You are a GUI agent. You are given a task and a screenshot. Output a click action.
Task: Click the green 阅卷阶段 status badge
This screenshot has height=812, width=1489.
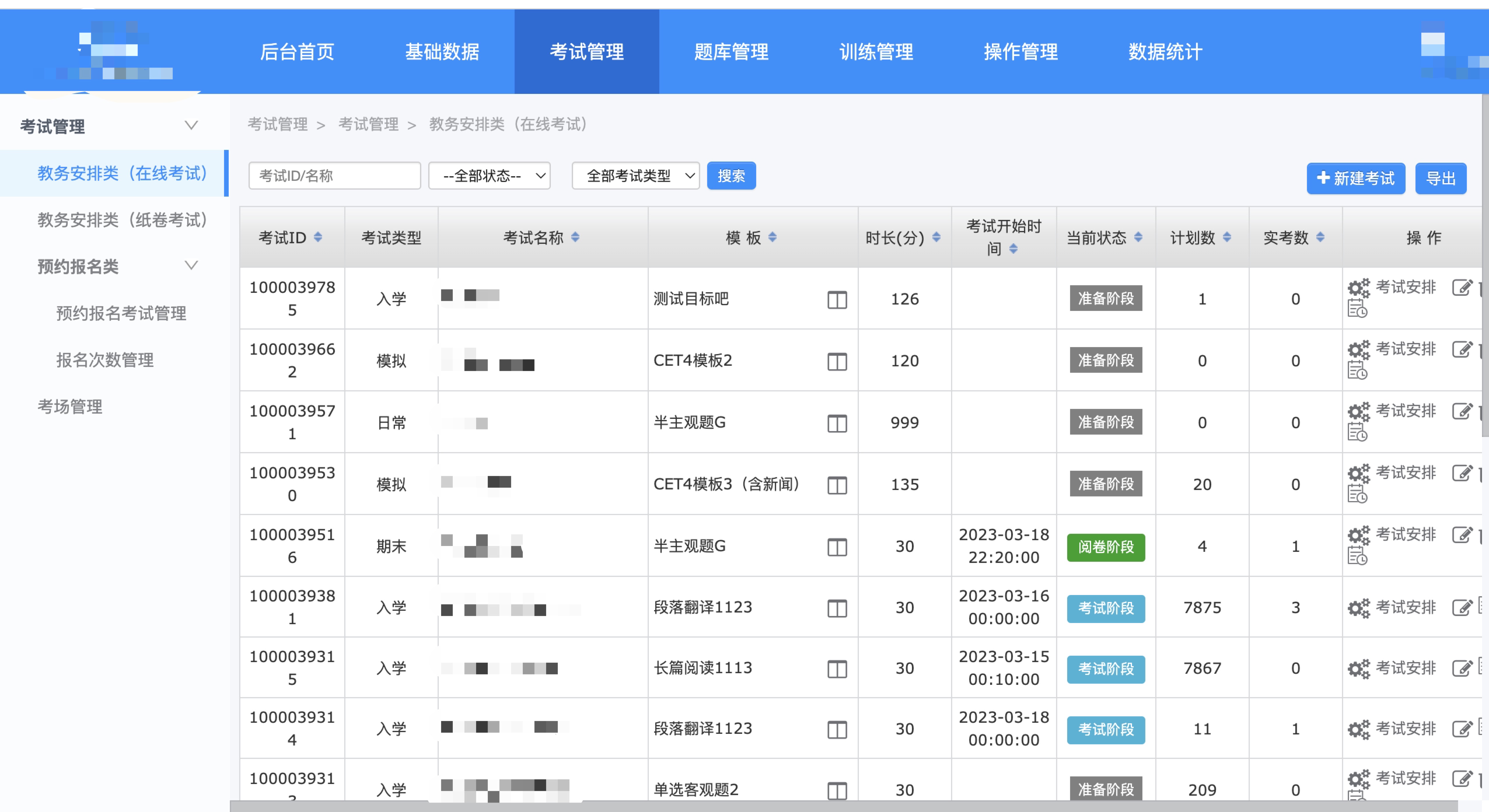click(x=1106, y=547)
